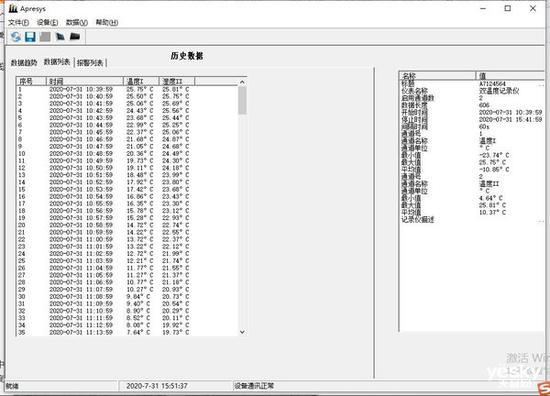Click the Apresys app logo icon
Screen dimensions: 550x396
pos(13,8)
